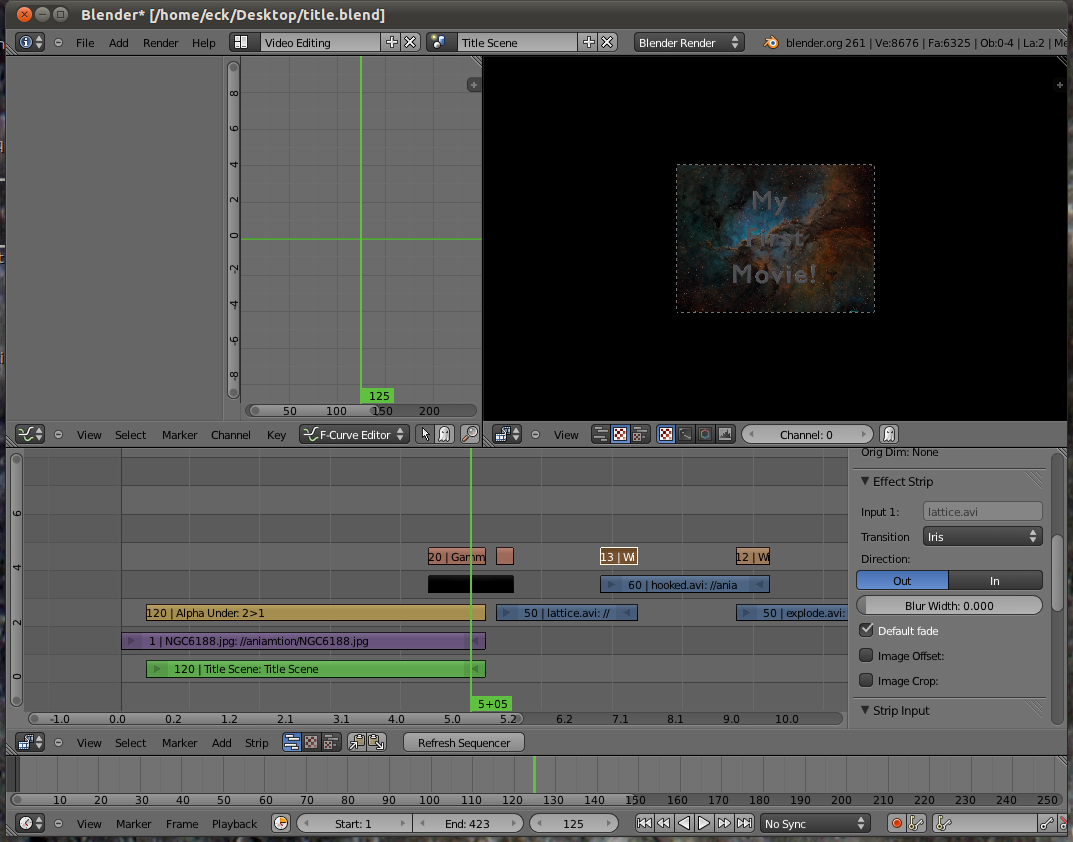The width and height of the screenshot is (1073, 842).
Task: Delete the Video Editing screen layout
Action: tap(410, 42)
